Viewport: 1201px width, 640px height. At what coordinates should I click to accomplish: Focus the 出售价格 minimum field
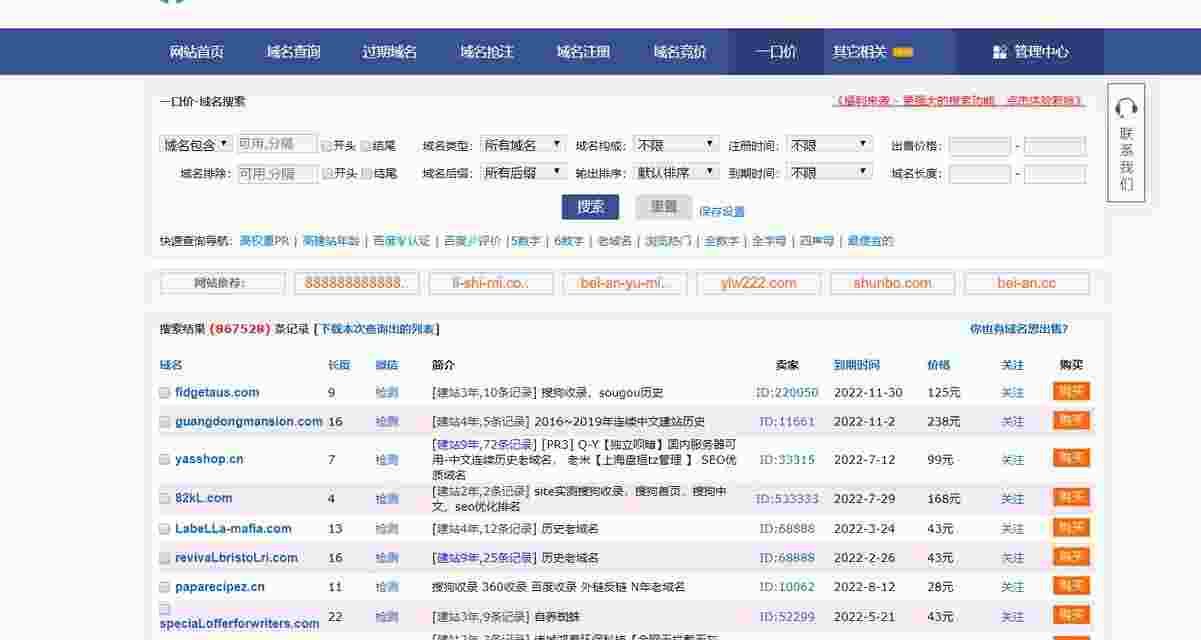click(x=980, y=146)
